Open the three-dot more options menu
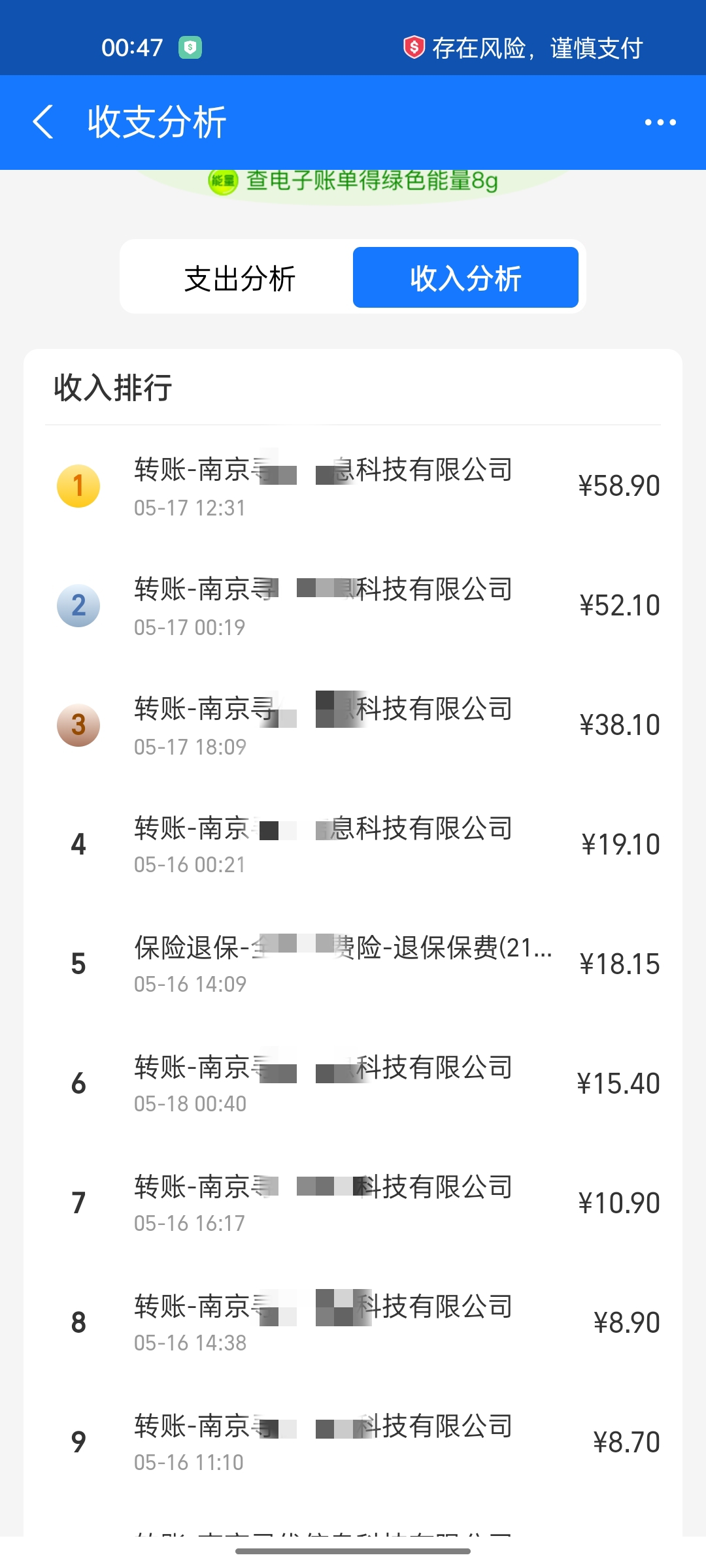 (660, 122)
